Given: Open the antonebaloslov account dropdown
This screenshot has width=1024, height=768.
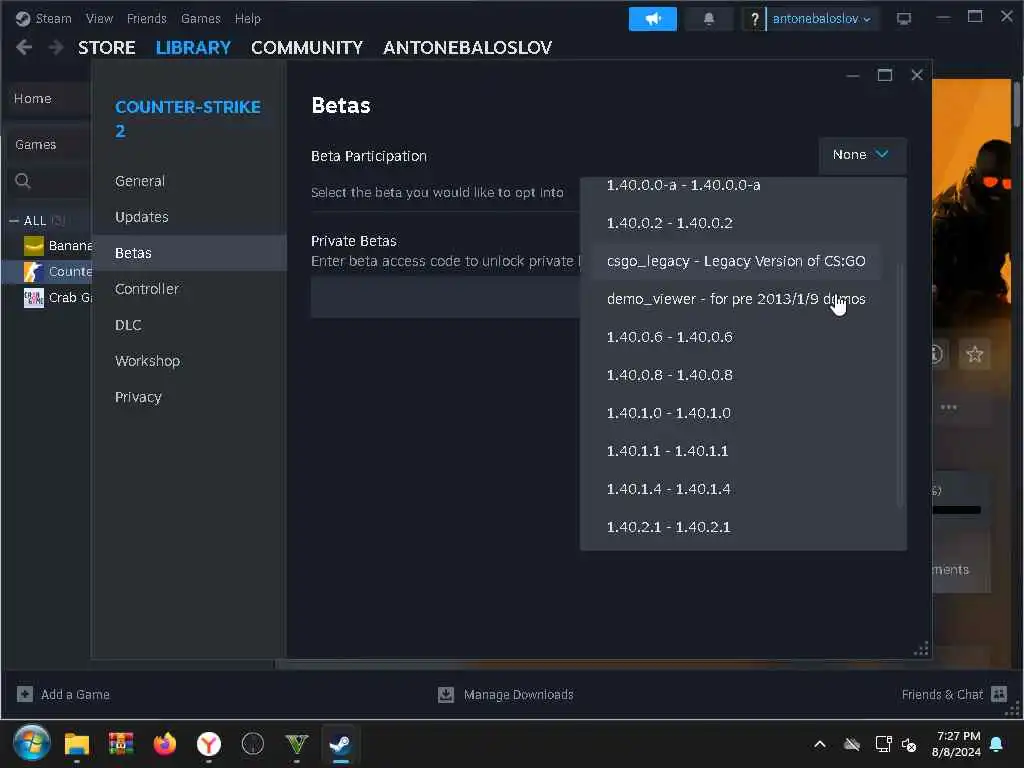Looking at the screenshot, I should coord(822,19).
